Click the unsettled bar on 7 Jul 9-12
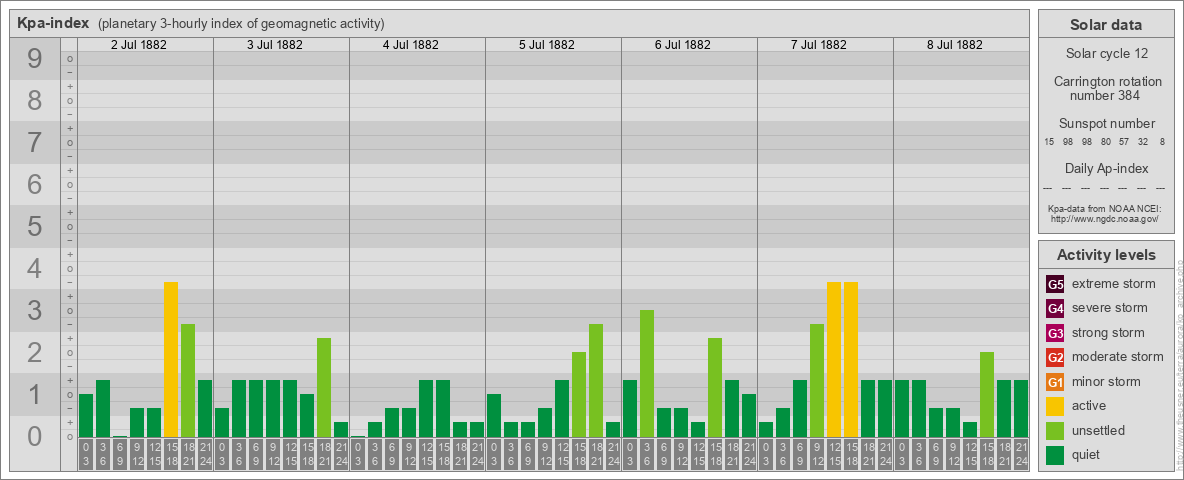The width and height of the screenshot is (1184, 480). point(817,380)
